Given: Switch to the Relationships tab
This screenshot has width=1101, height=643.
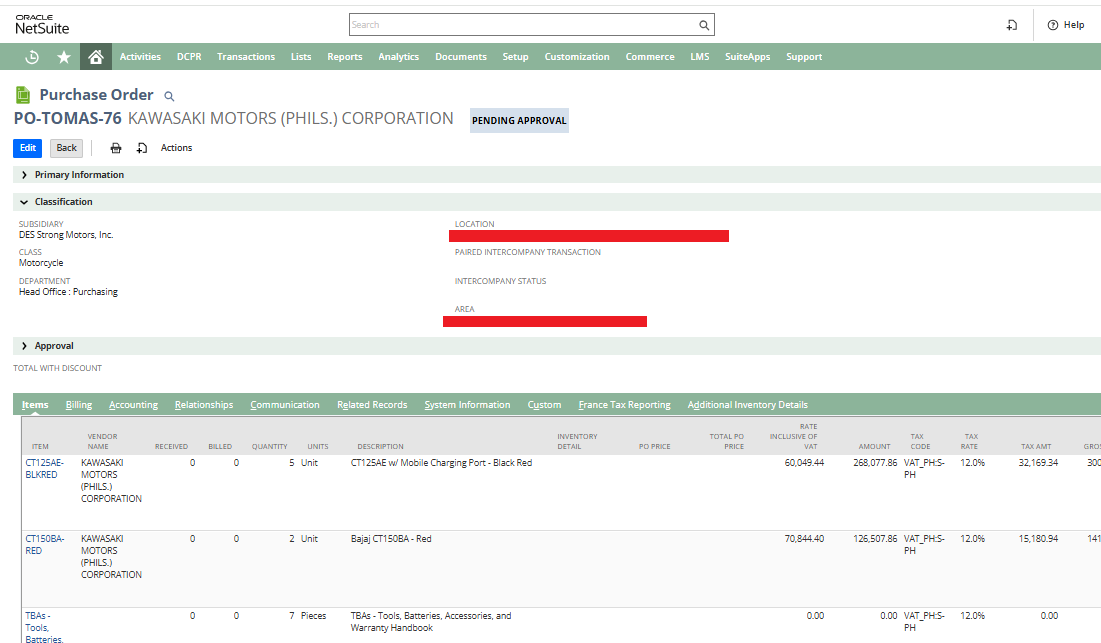Looking at the screenshot, I should (204, 405).
